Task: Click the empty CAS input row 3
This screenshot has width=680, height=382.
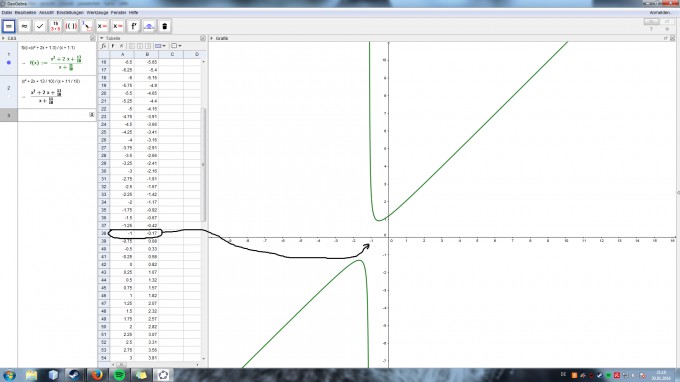Action: (x=57, y=115)
